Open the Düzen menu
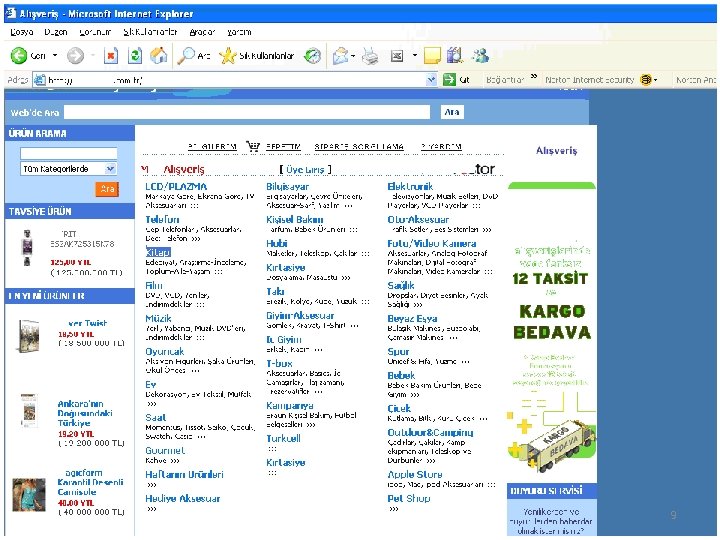The image size is (720, 540). (x=56, y=32)
